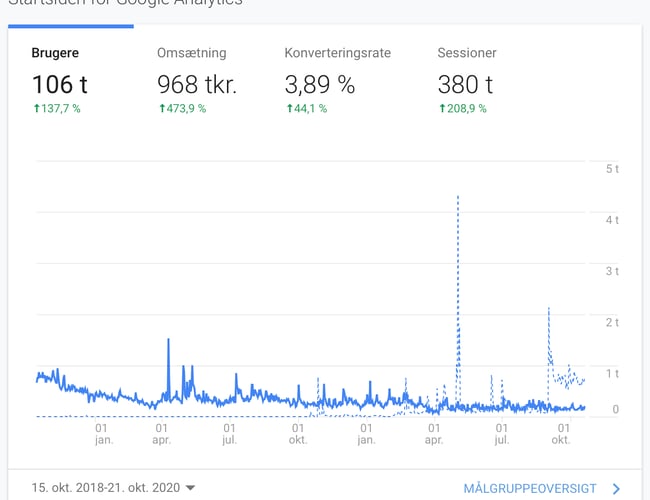Image resolution: width=650 pixels, height=500 pixels.
Task: Click the green up arrow beside 44,1 %
Action: pyautogui.click(x=289, y=109)
